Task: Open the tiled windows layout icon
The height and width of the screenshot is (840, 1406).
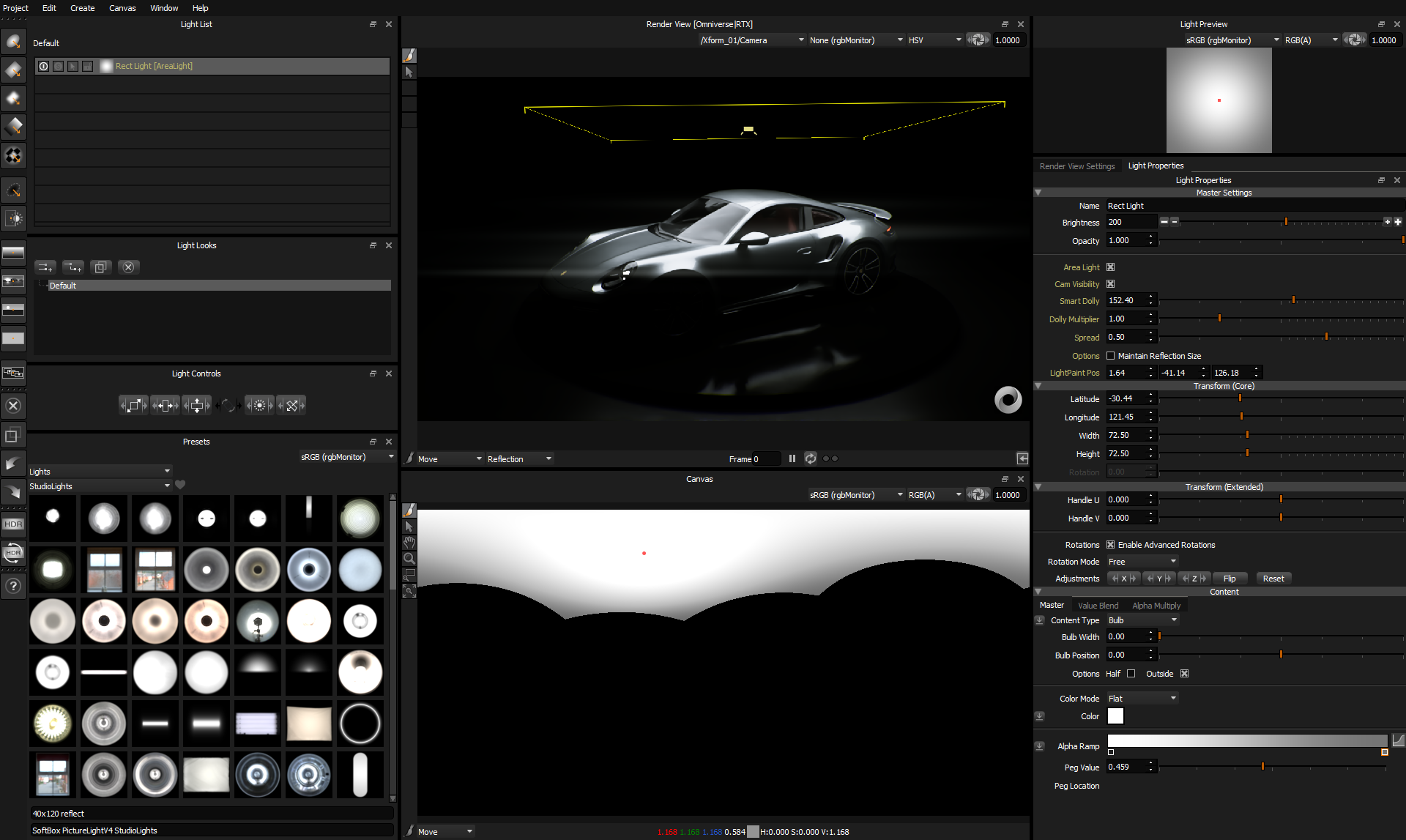Action: click(13, 373)
